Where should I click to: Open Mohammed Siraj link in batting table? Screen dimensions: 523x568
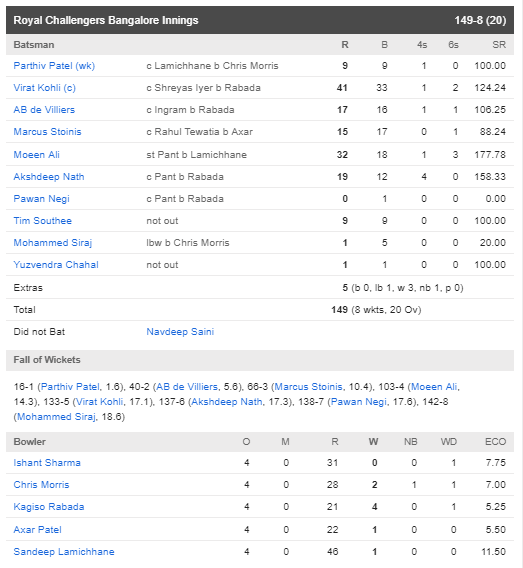pyautogui.click(x=53, y=243)
